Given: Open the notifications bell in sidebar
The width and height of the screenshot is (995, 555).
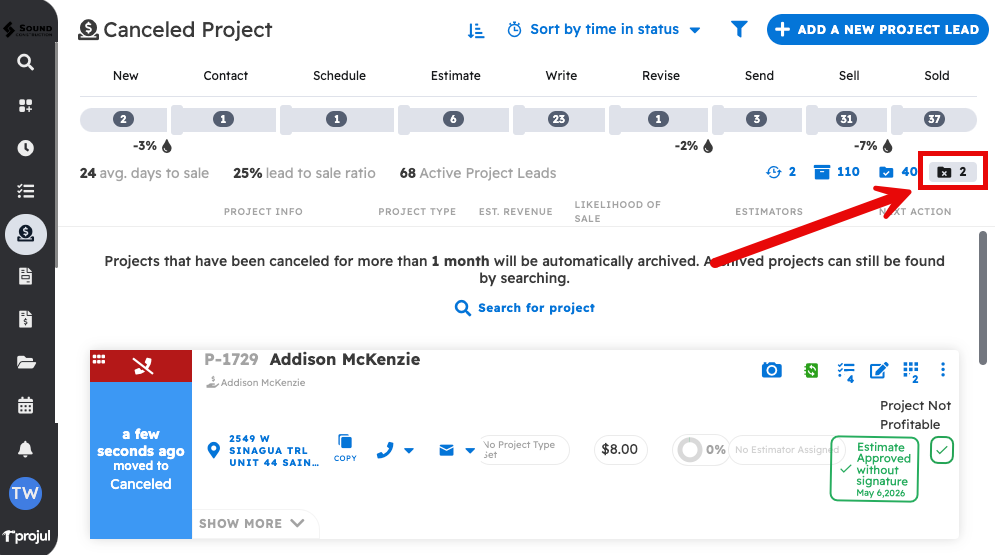Looking at the screenshot, I should (x=26, y=448).
